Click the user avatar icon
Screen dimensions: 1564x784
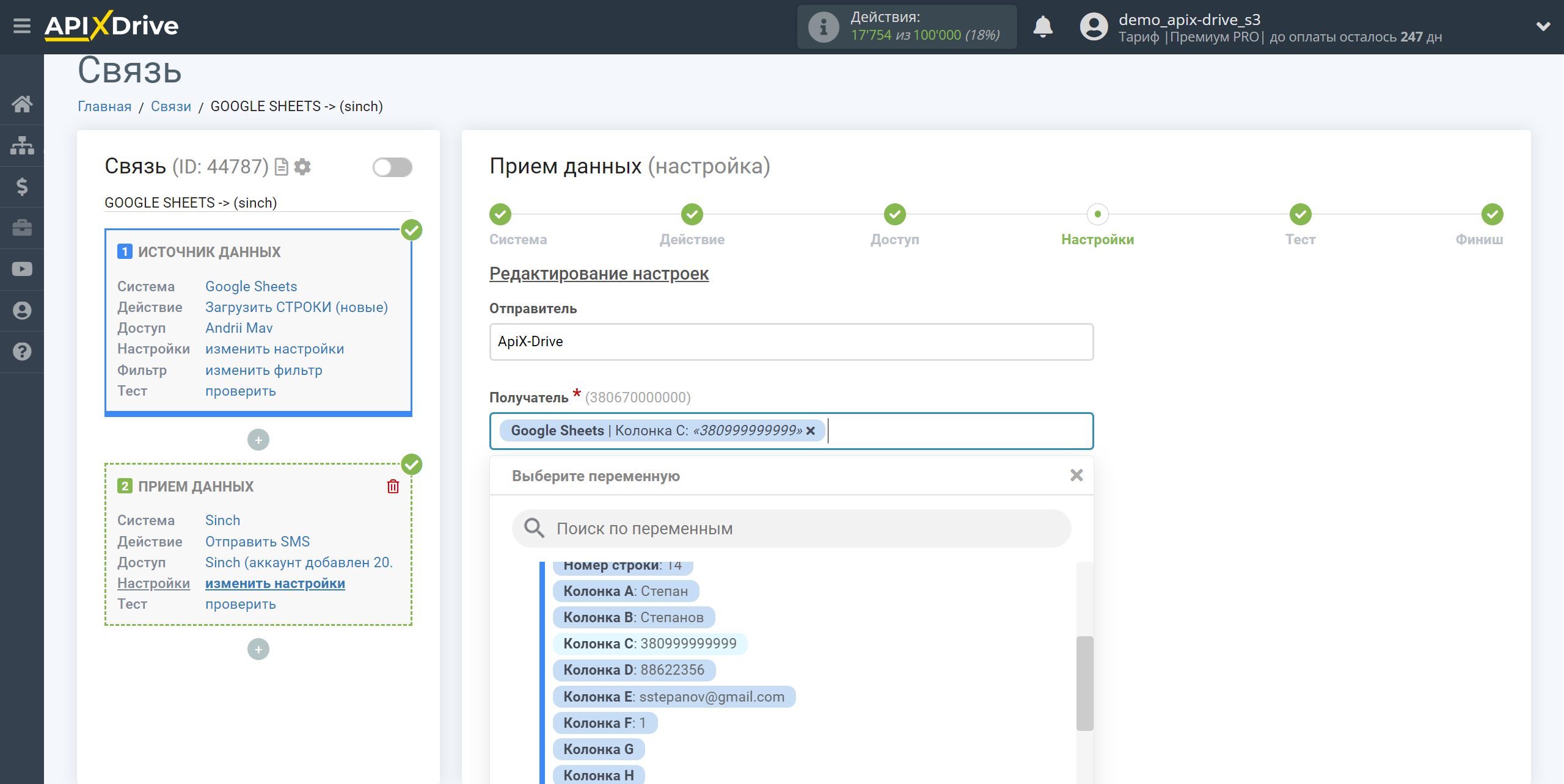[1094, 27]
